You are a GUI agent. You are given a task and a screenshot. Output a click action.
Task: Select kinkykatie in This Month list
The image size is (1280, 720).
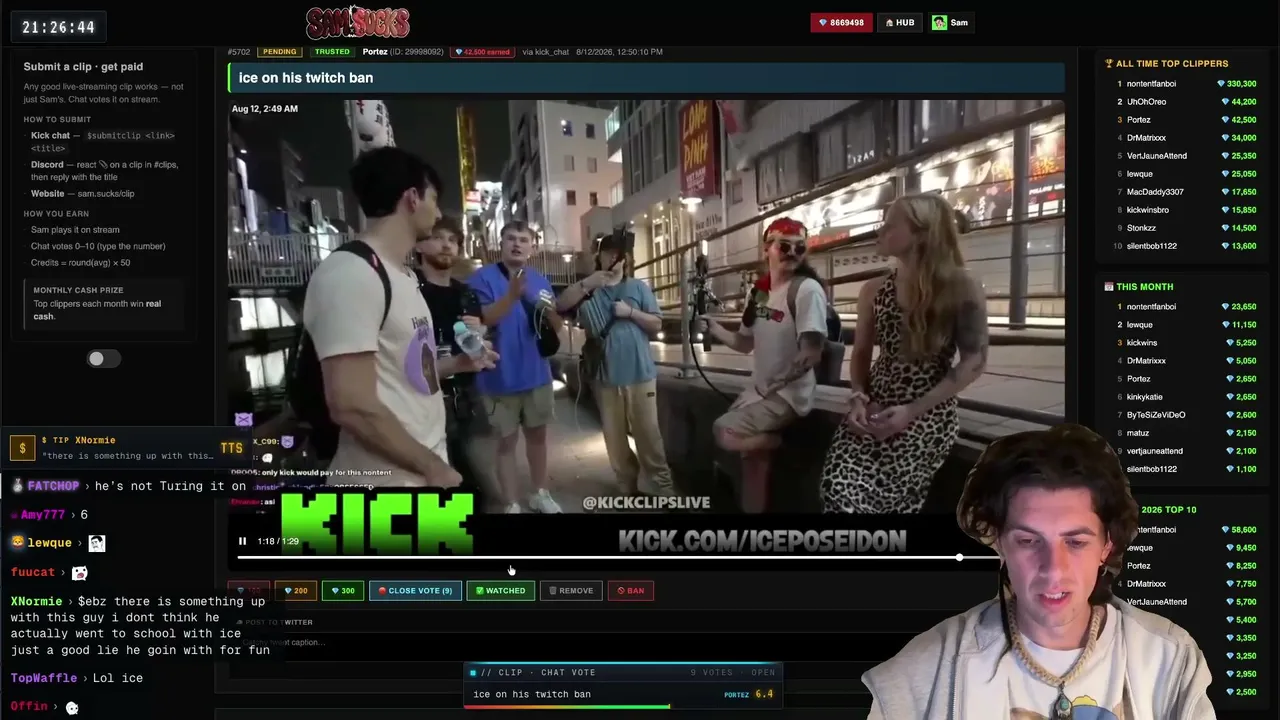[x=1145, y=397]
